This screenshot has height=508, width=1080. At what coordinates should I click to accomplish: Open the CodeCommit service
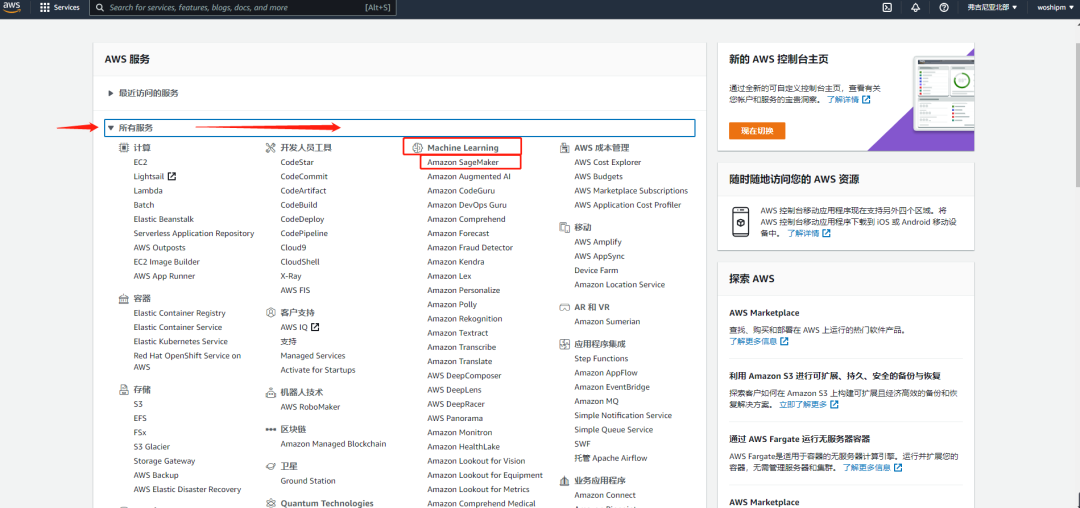[304, 176]
